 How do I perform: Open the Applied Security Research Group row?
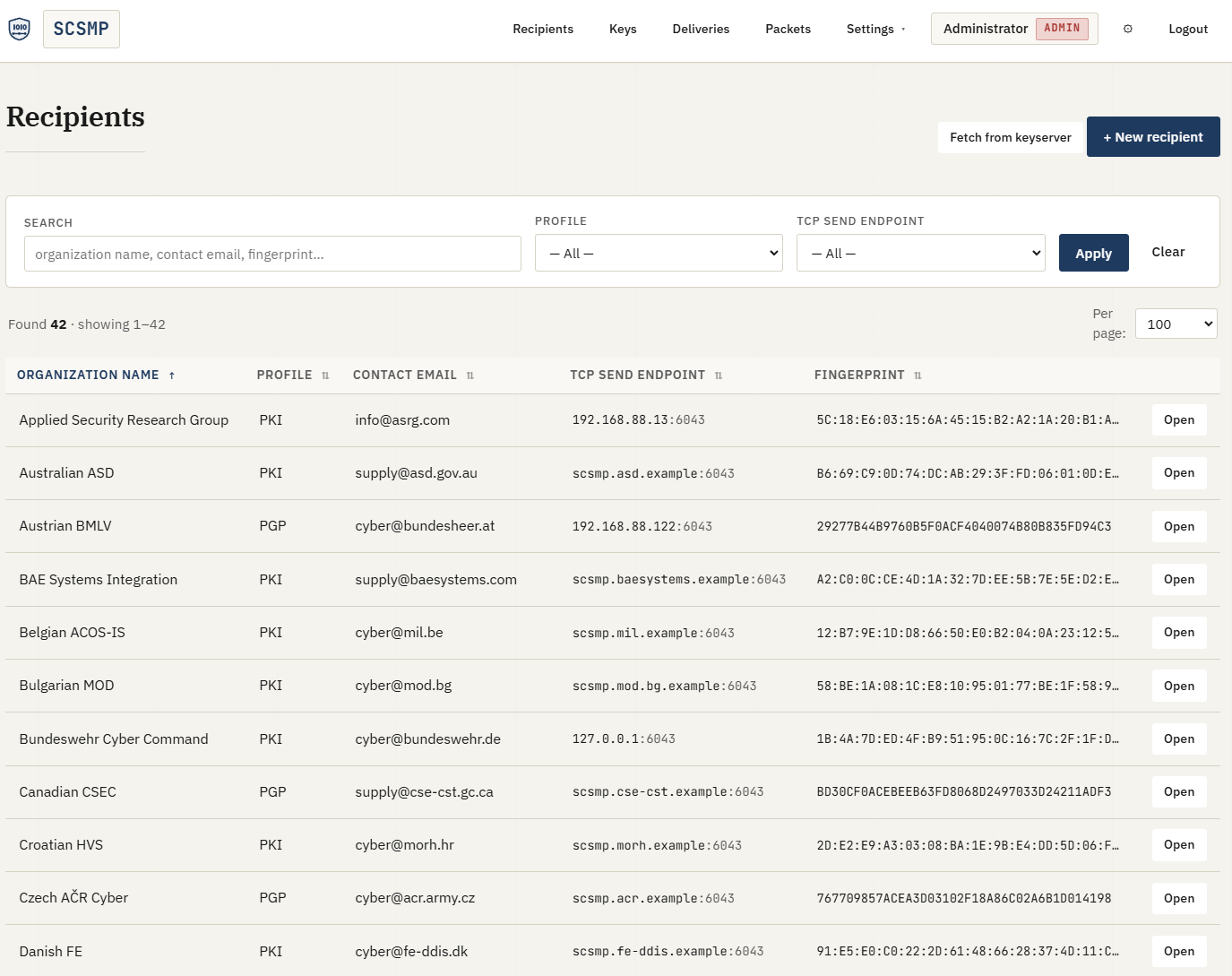pos(1179,419)
